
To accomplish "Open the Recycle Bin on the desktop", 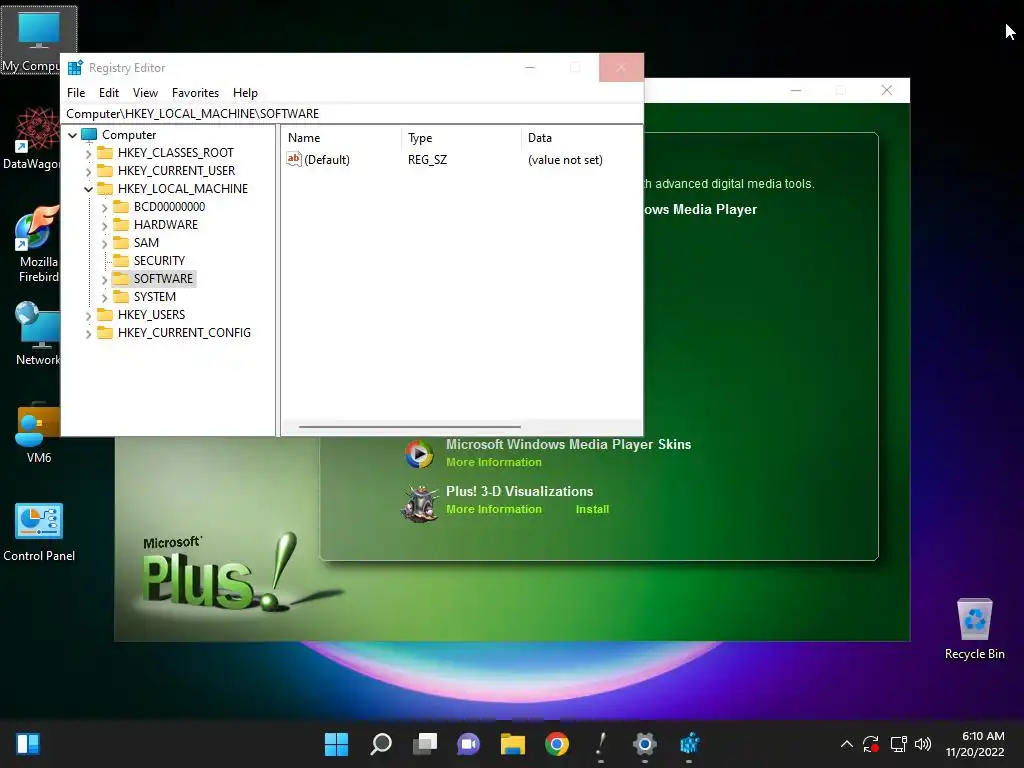I will 974,630.
